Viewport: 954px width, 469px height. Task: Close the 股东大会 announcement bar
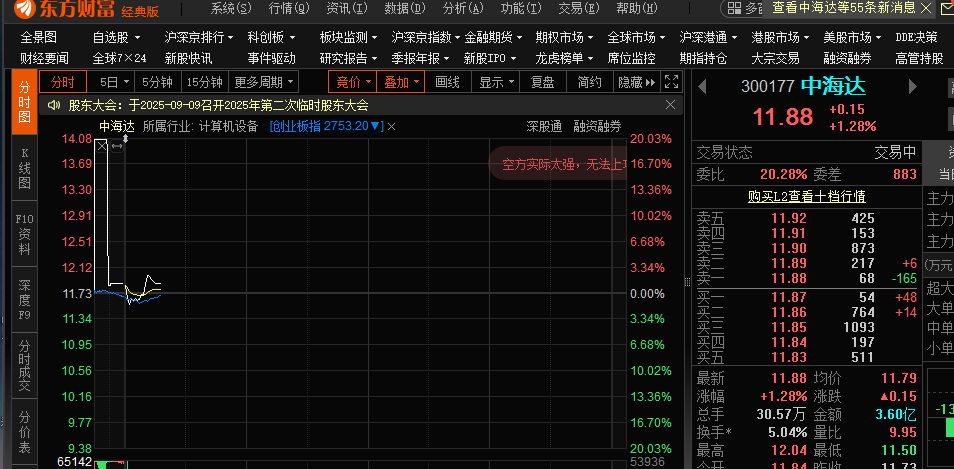pos(670,105)
